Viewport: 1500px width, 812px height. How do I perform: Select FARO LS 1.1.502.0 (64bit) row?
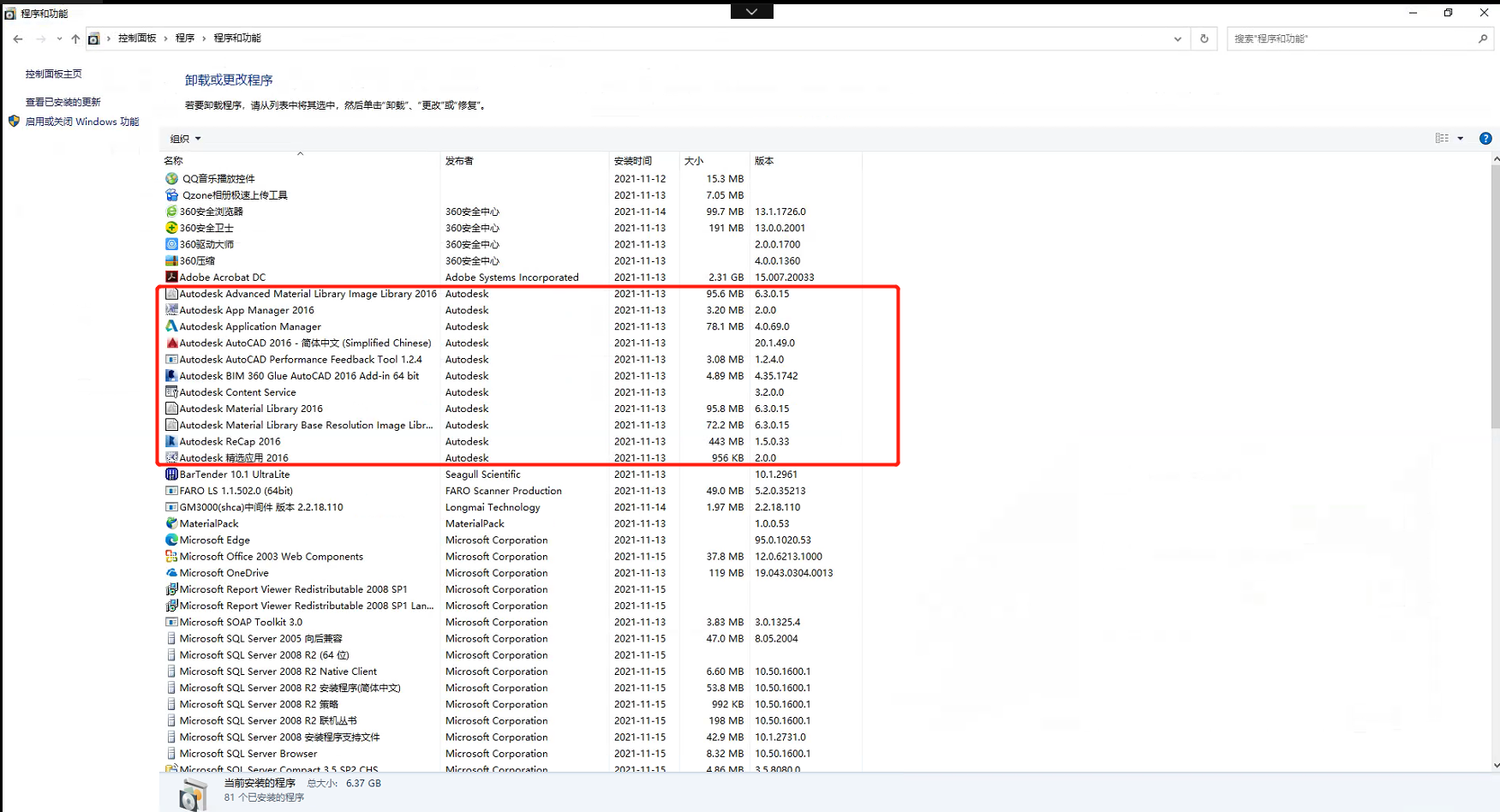511,491
